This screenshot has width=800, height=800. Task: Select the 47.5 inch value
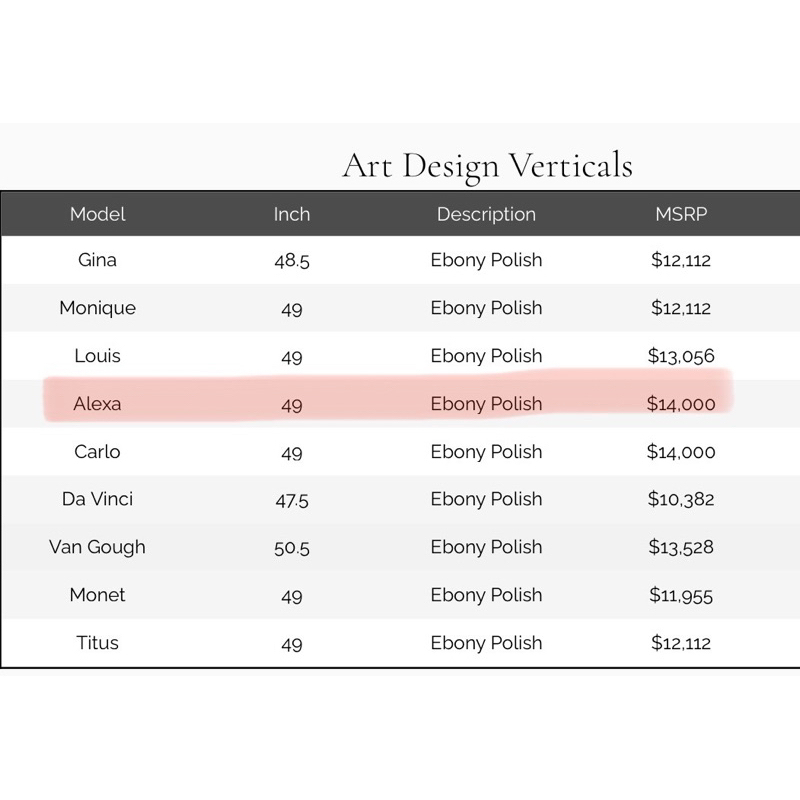point(292,500)
